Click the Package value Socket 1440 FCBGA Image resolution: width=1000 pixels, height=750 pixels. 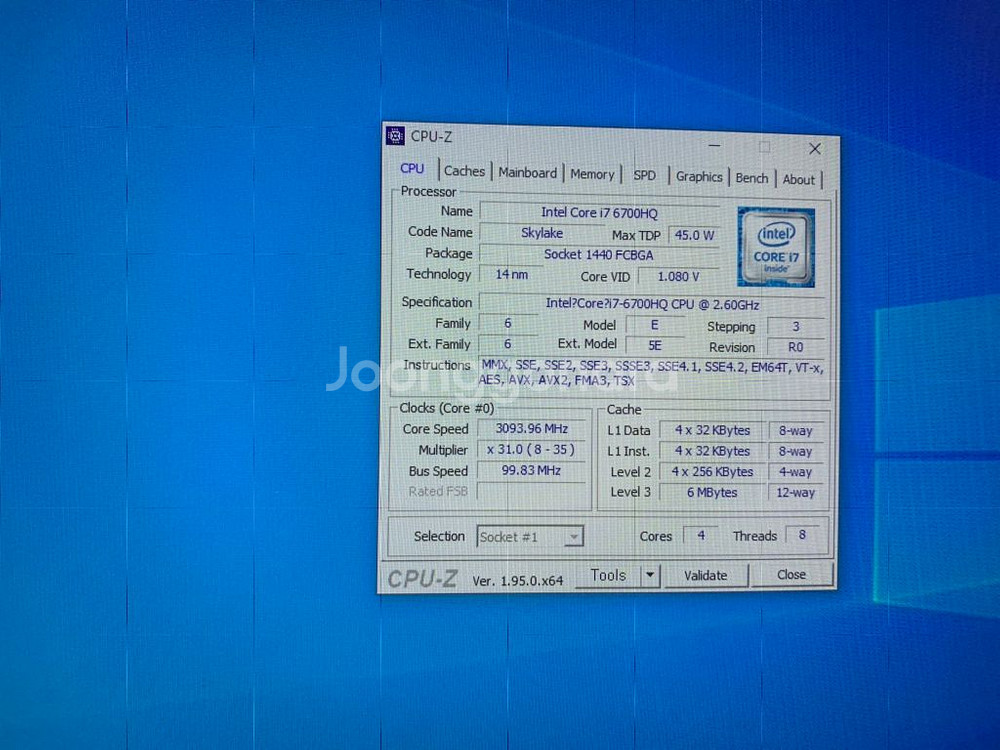599,254
